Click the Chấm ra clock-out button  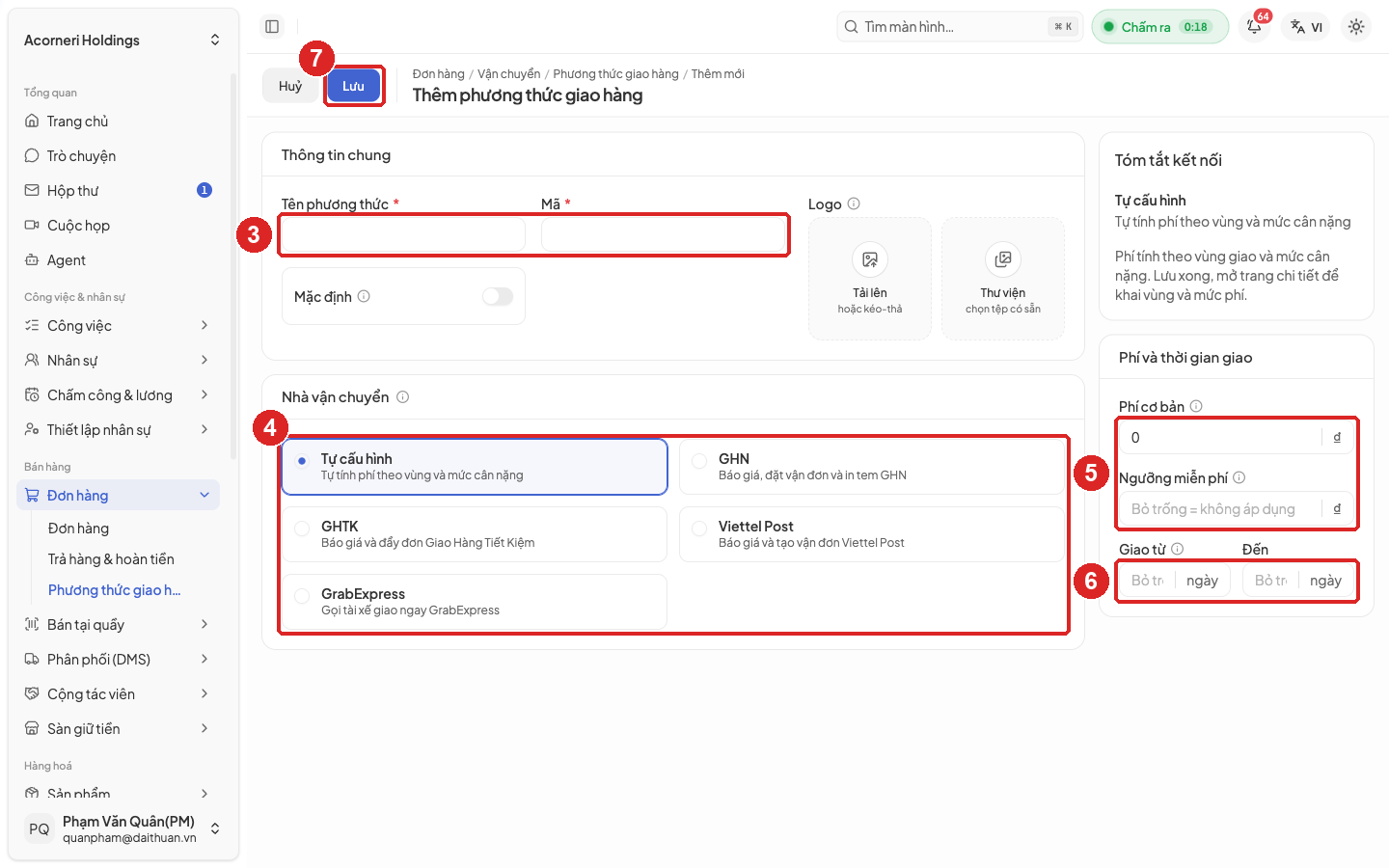1159,27
